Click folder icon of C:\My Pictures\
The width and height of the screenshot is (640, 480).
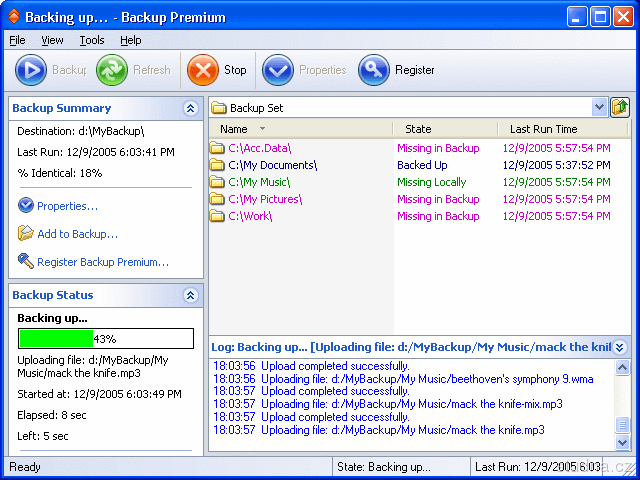217,199
